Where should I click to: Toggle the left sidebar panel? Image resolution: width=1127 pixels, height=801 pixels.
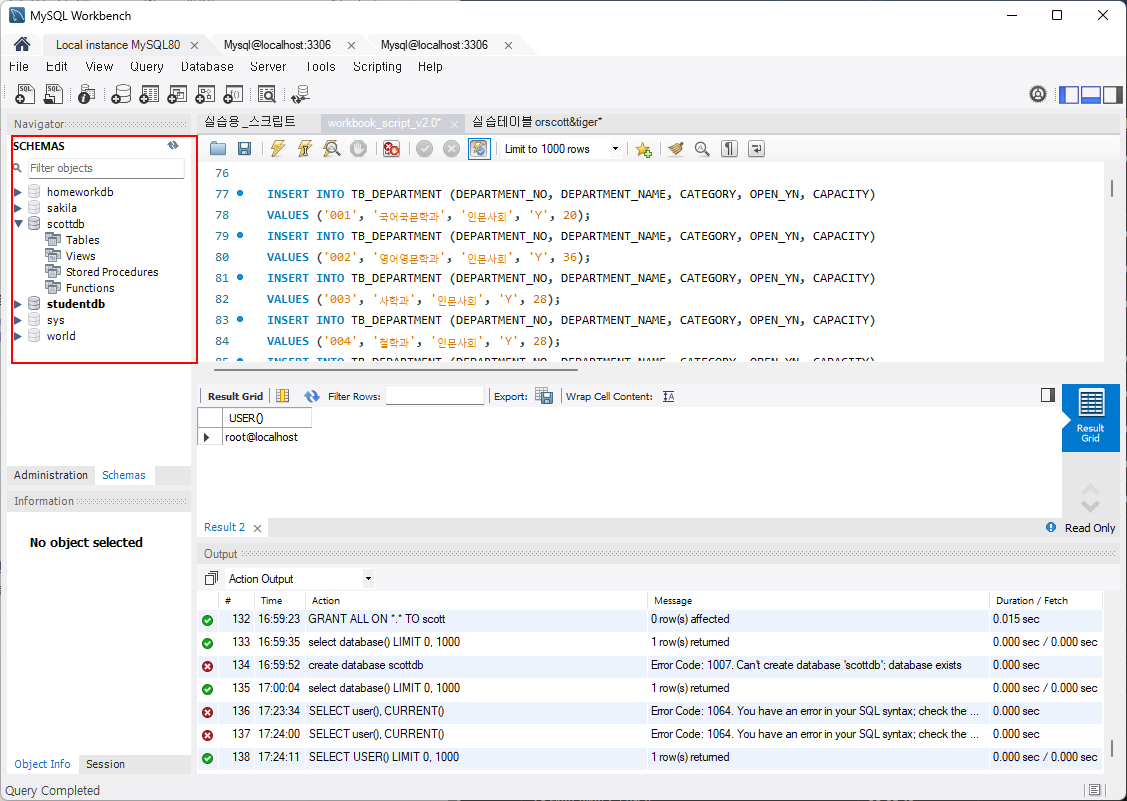1069,94
